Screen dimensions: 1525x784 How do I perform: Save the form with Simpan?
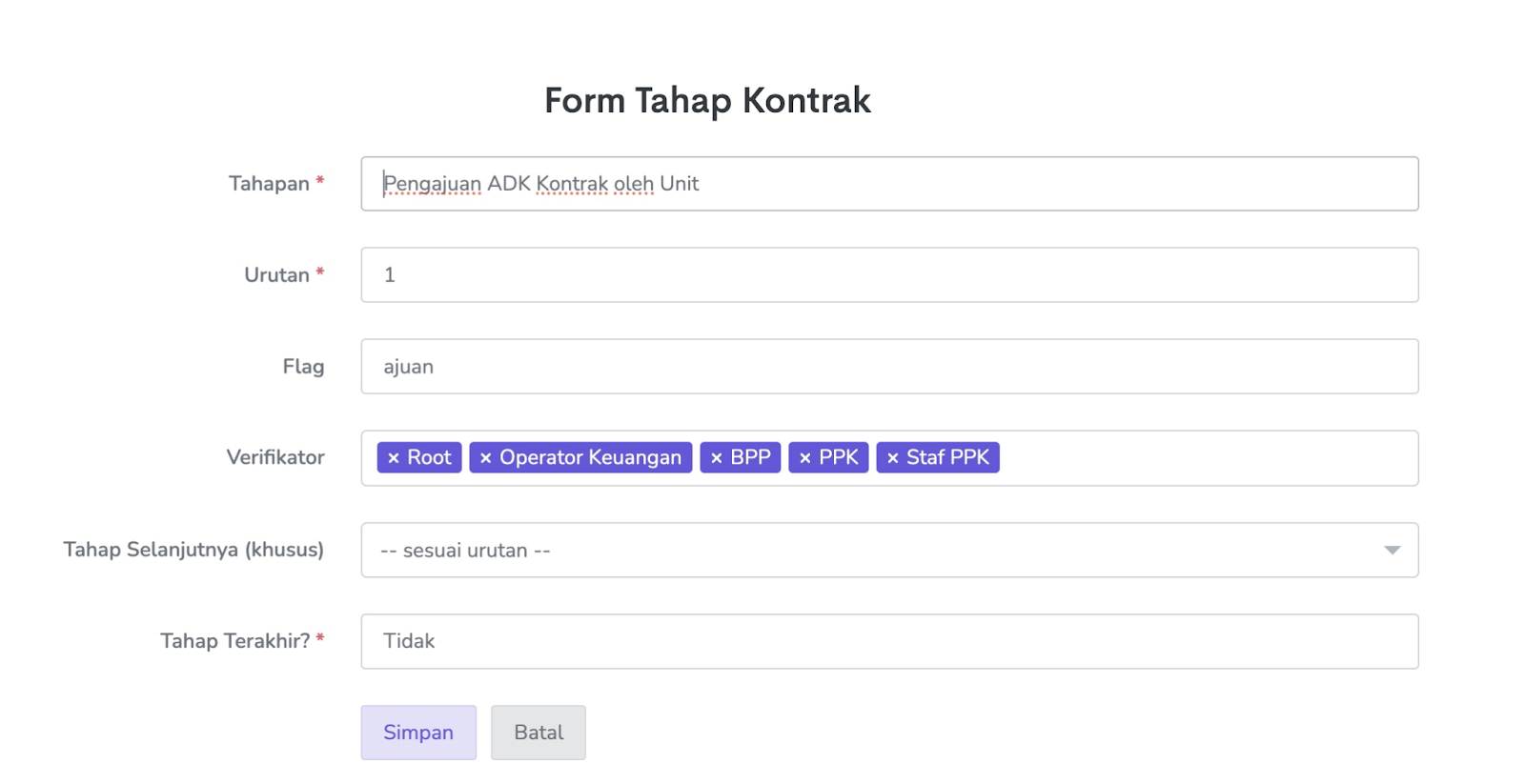[x=418, y=733]
